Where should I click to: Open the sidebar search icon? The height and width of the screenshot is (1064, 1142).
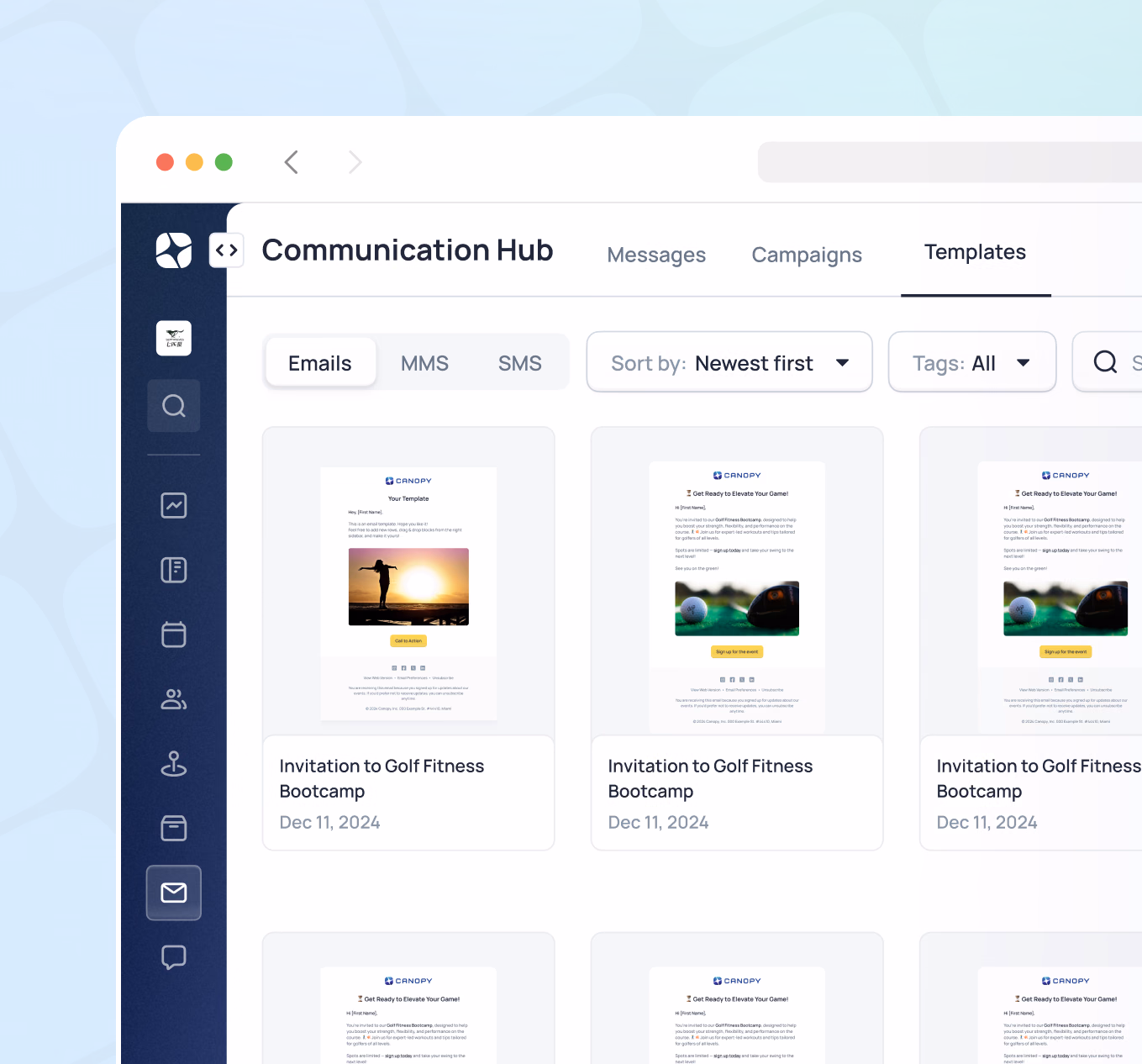tap(174, 406)
